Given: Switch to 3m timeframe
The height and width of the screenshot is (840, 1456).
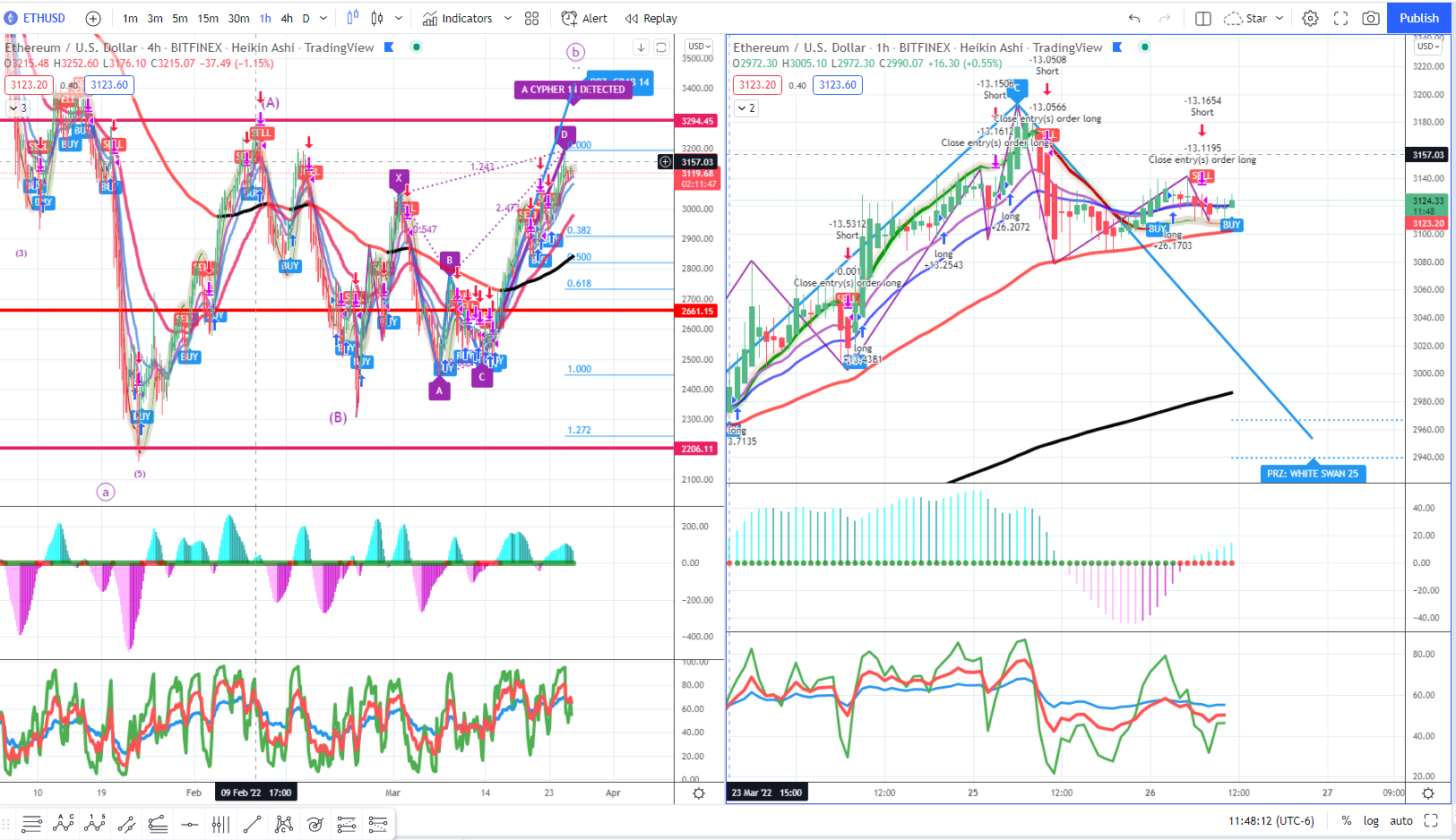Looking at the screenshot, I should click(155, 18).
